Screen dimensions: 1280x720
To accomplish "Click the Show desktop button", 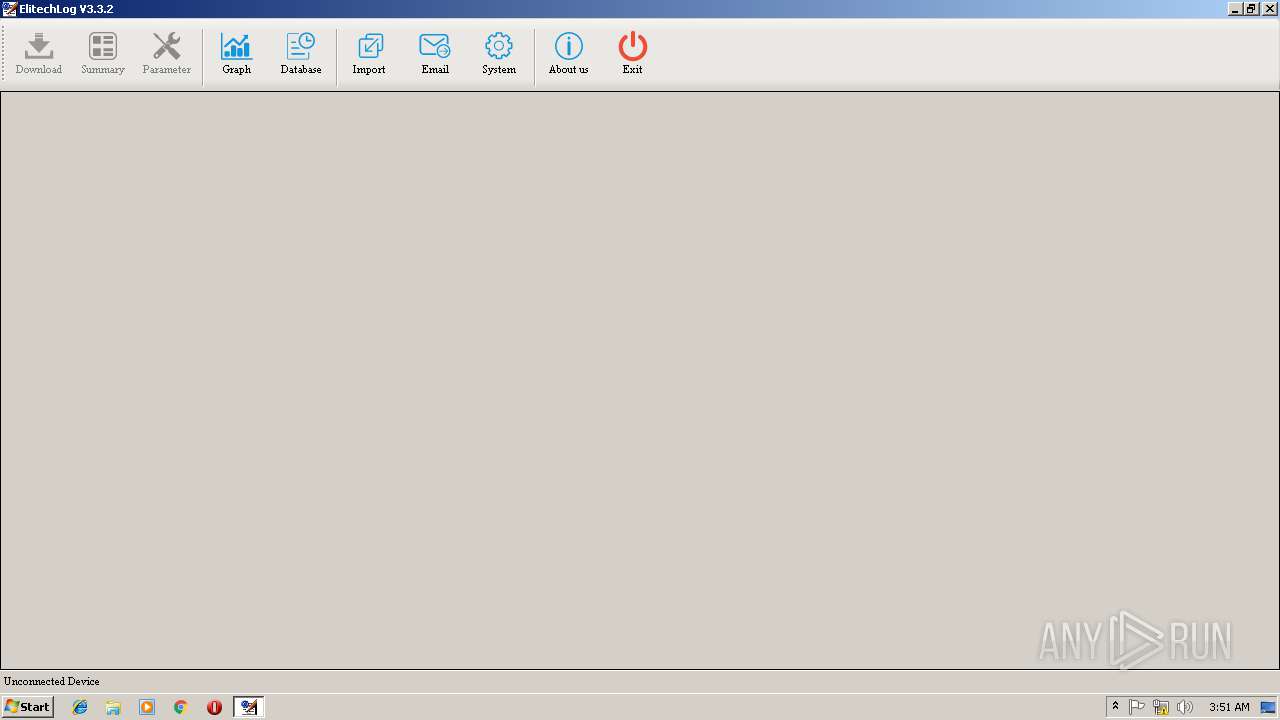I will click(1270, 707).
